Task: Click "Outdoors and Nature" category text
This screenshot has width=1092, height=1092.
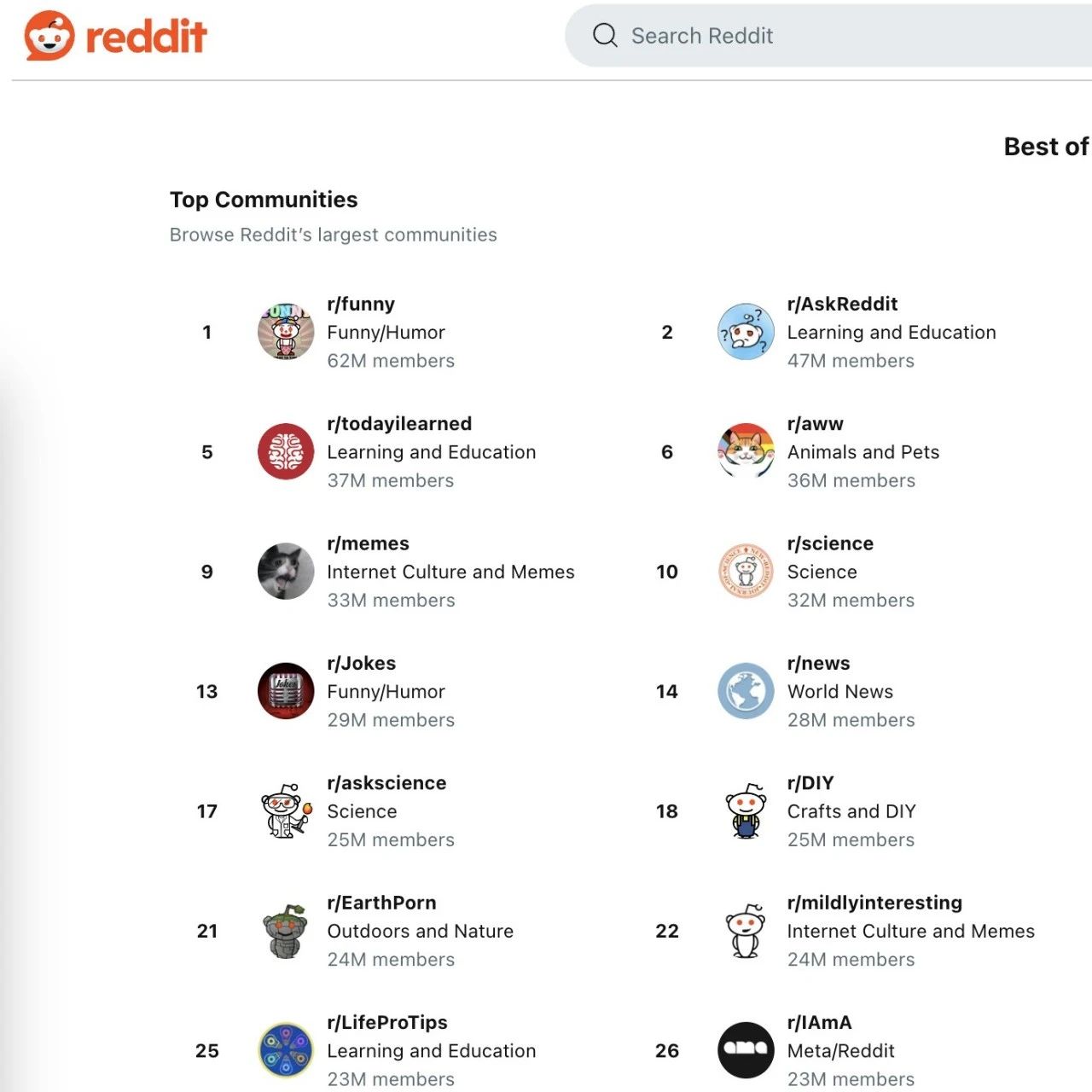Action: pyautogui.click(x=421, y=931)
